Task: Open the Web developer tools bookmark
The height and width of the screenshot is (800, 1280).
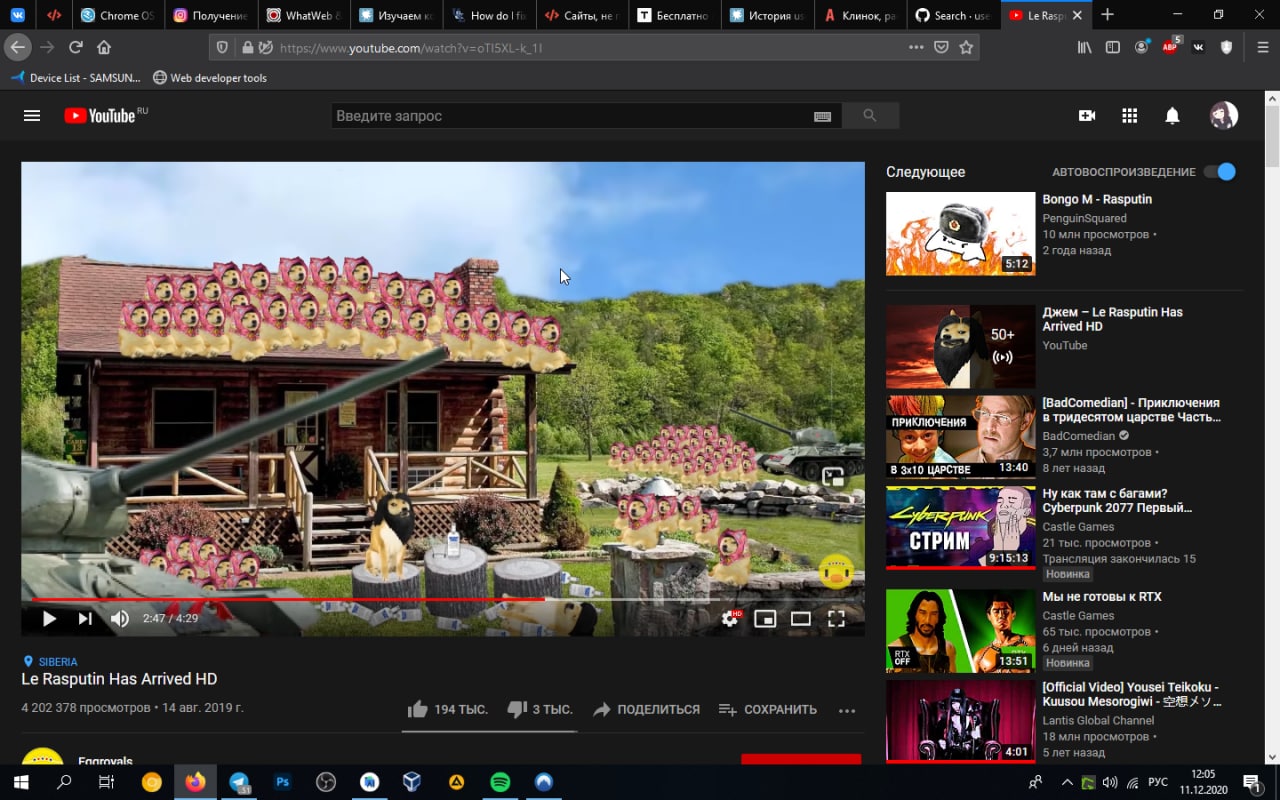Action: (x=210, y=78)
